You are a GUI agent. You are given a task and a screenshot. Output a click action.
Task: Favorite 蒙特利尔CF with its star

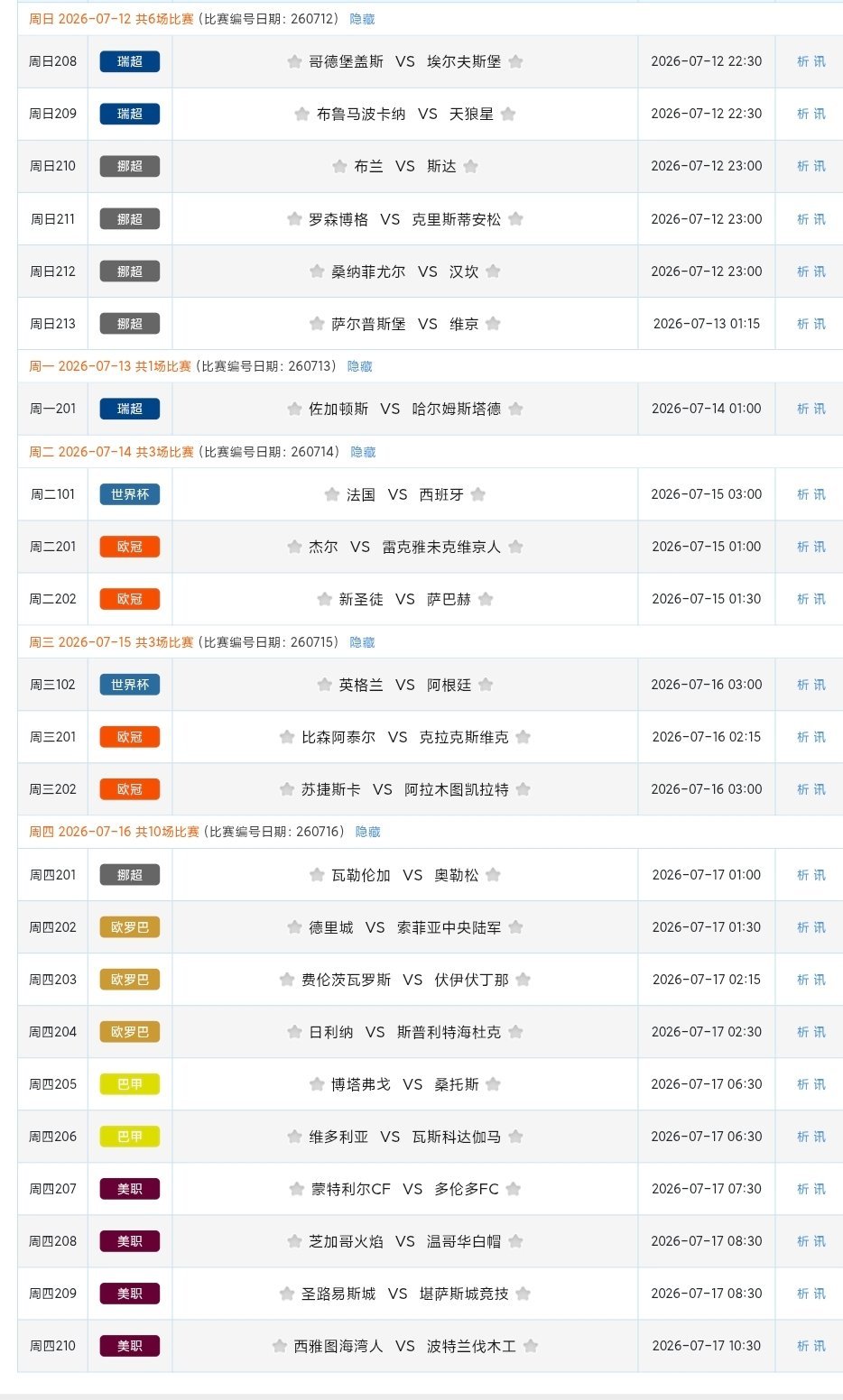[297, 1189]
